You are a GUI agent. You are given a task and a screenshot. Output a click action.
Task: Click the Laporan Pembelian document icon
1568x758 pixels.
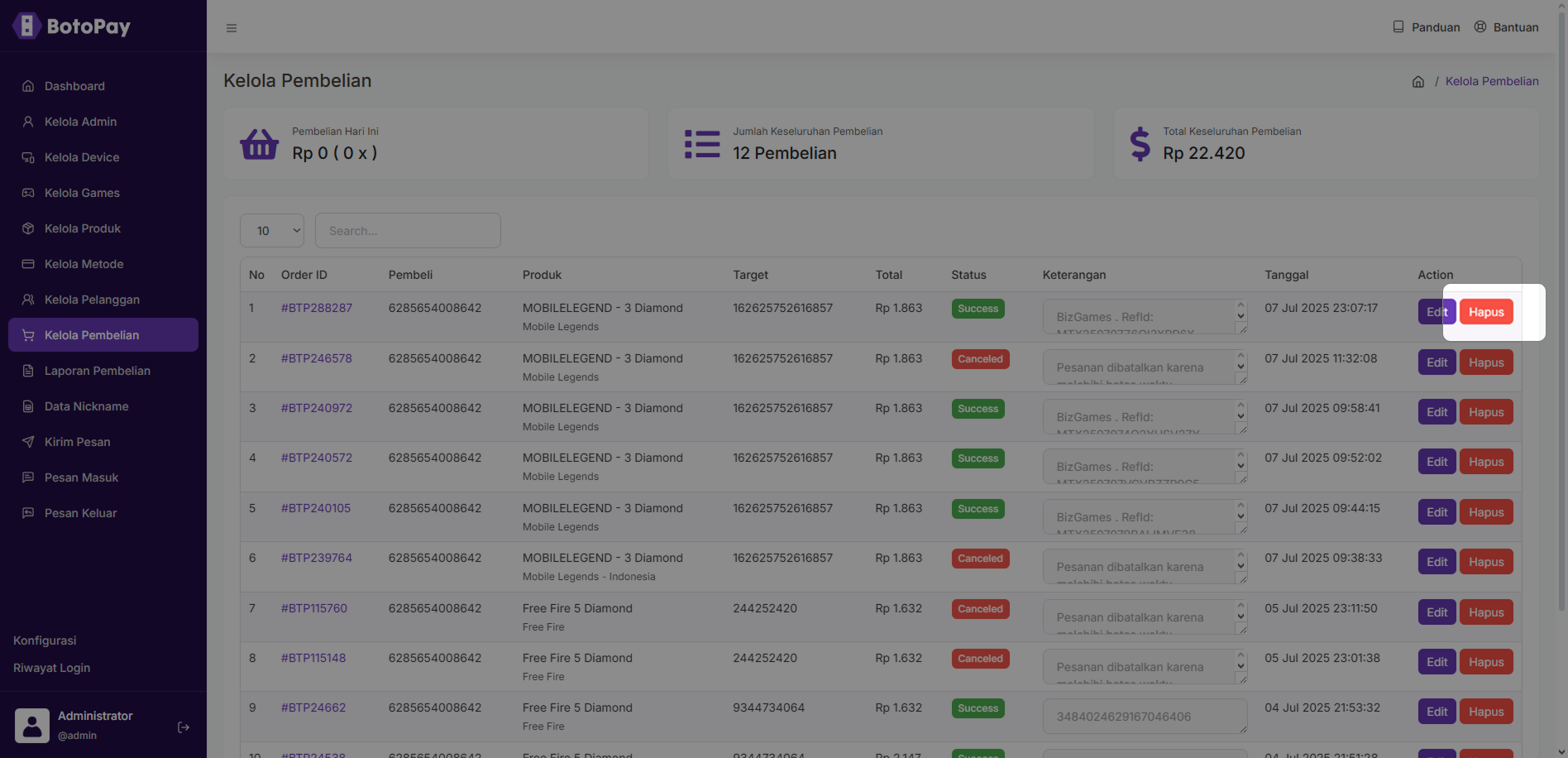coord(28,371)
